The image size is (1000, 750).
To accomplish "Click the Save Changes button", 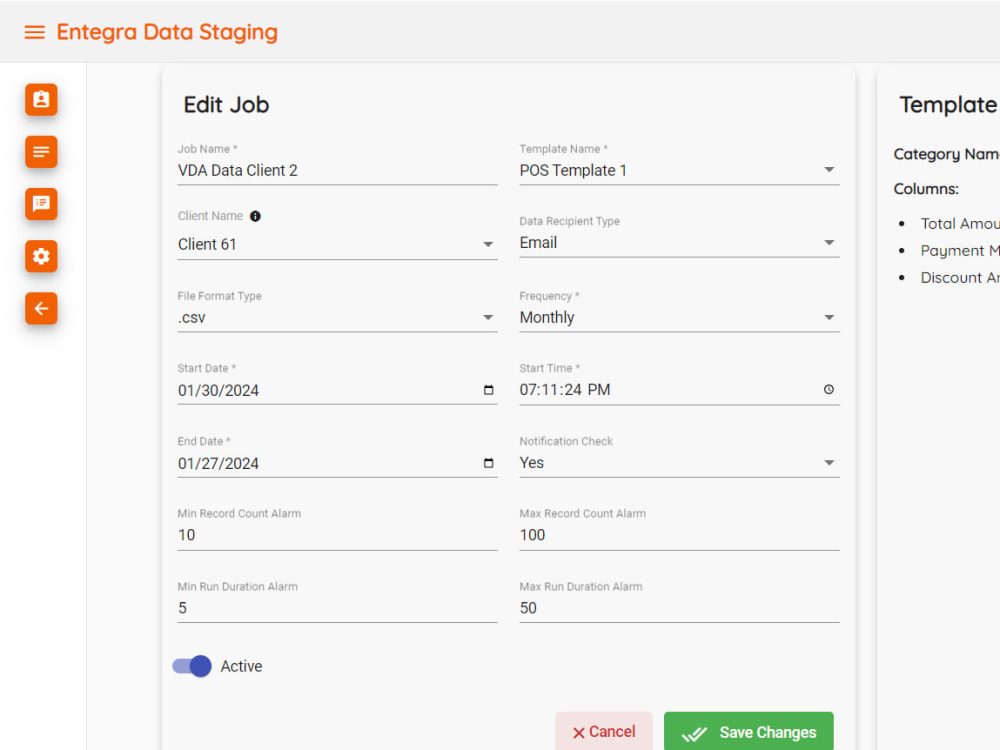I will (x=749, y=732).
